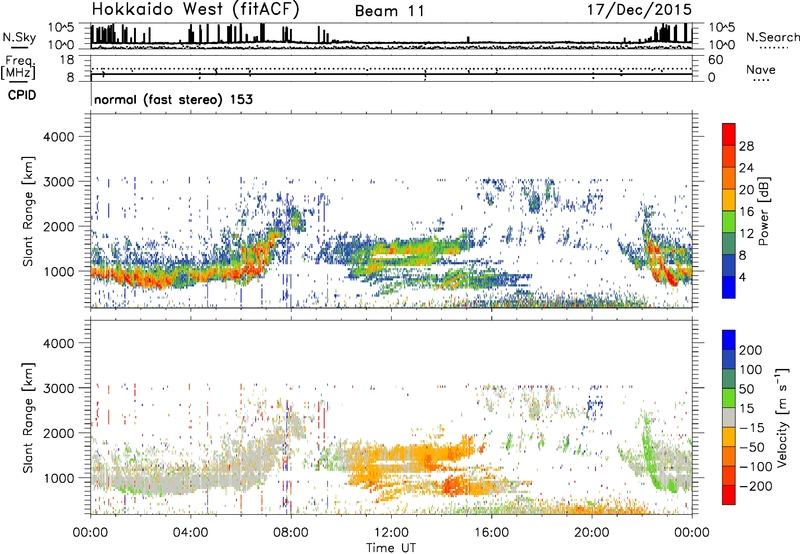The height and width of the screenshot is (554, 800).
Task: Click the 'Velocity [m s-1]' colorbar title
Action: 782,417
